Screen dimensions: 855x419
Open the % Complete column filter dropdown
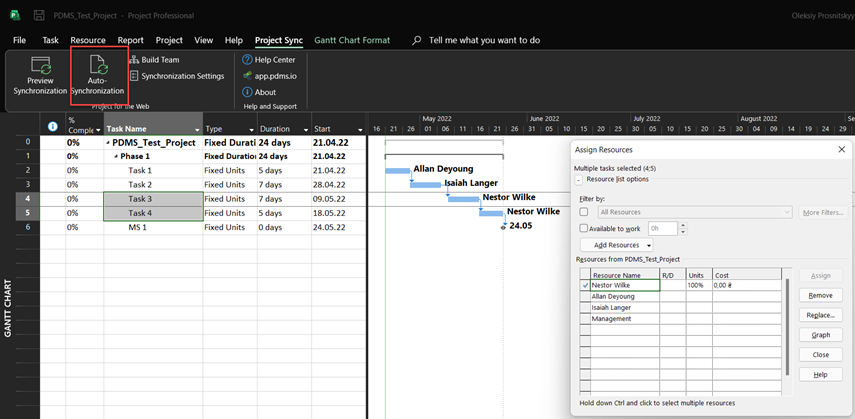point(98,130)
